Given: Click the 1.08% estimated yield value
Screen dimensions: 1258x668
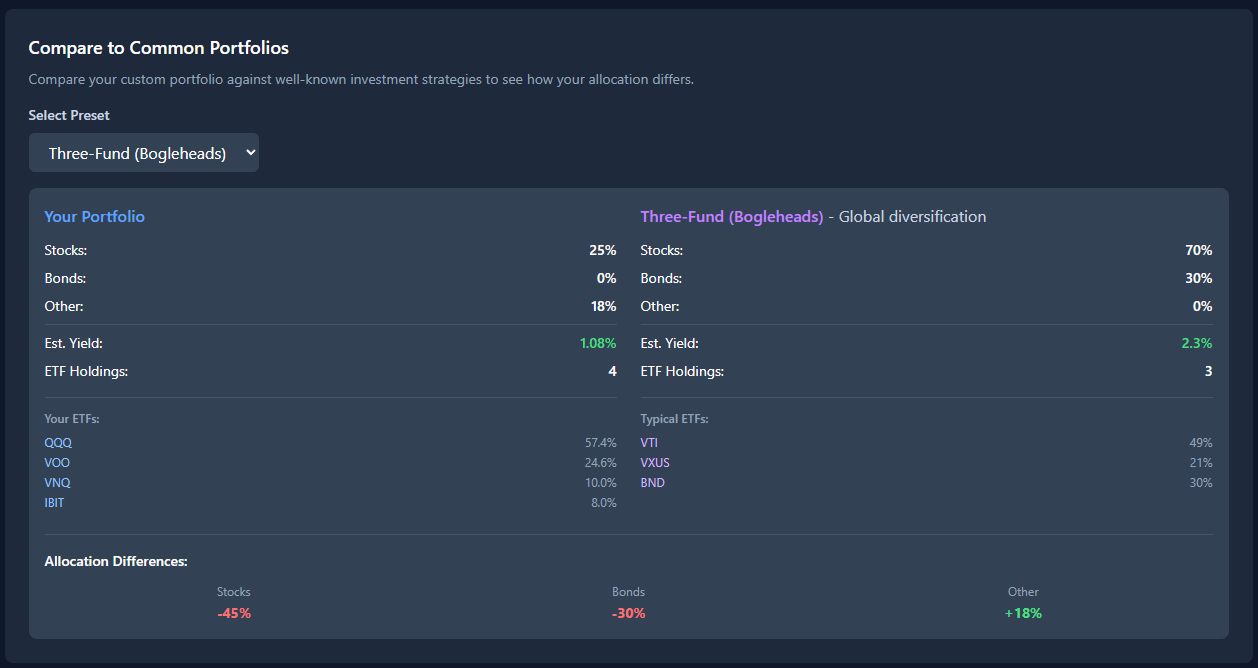Looking at the screenshot, I should coord(598,342).
